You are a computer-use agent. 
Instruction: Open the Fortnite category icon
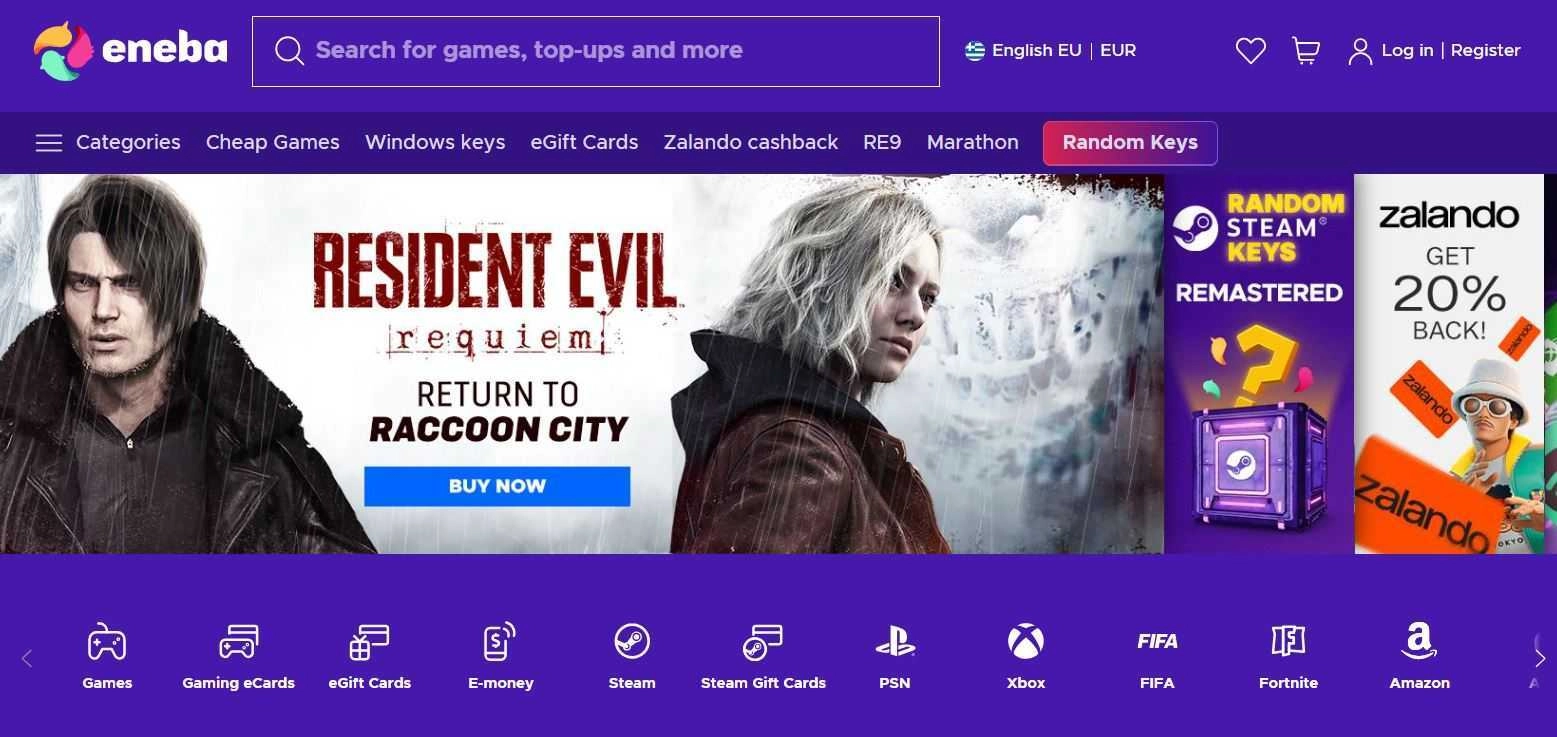click(1288, 642)
